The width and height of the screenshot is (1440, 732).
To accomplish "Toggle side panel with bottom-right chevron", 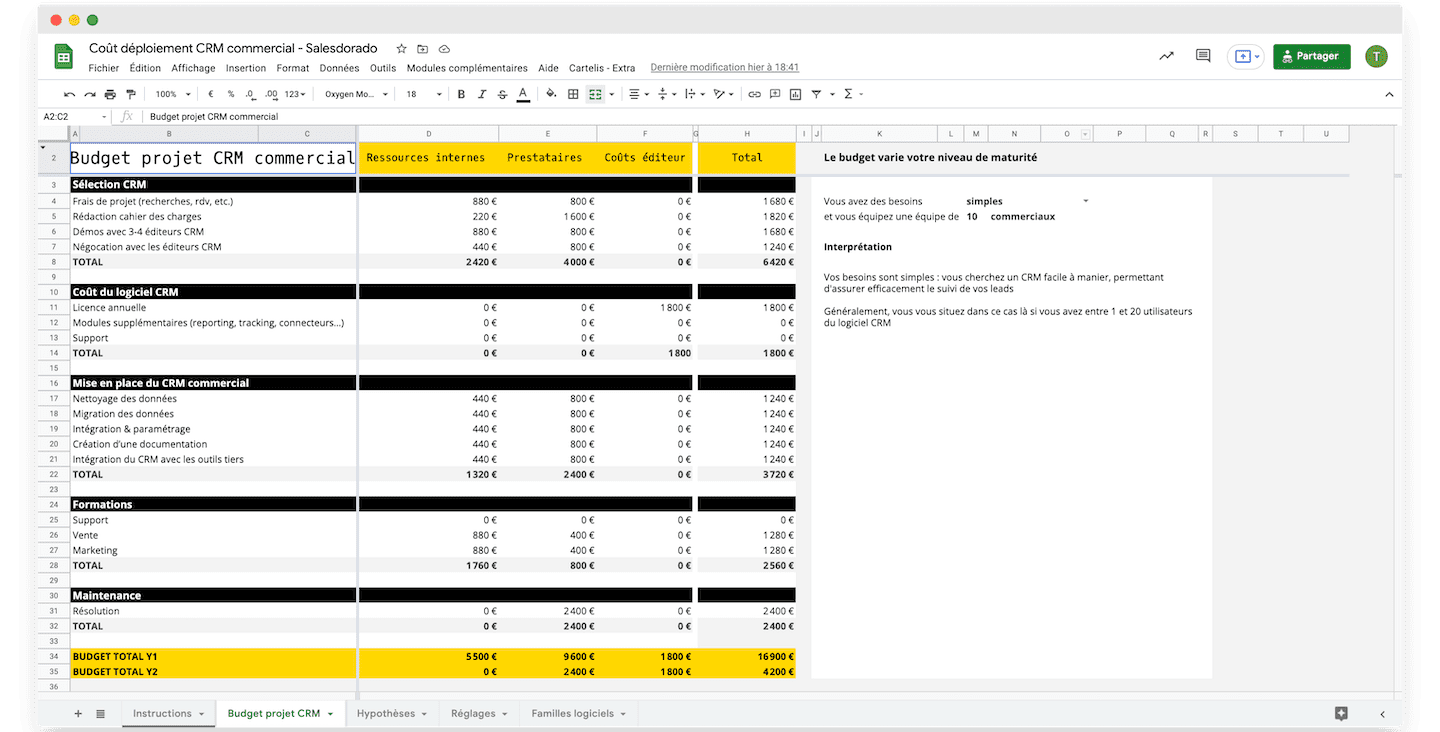I will (1382, 714).
